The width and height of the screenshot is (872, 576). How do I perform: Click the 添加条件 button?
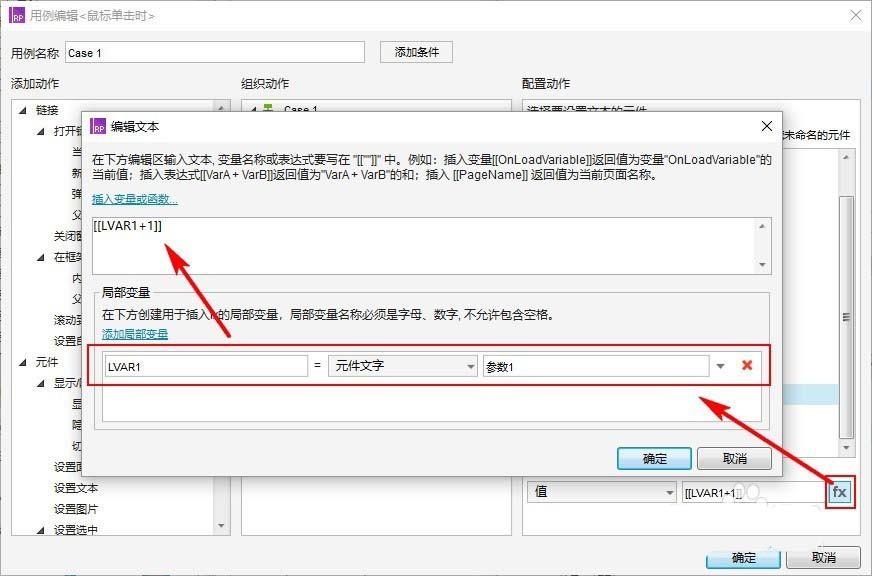(x=415, y=51)
